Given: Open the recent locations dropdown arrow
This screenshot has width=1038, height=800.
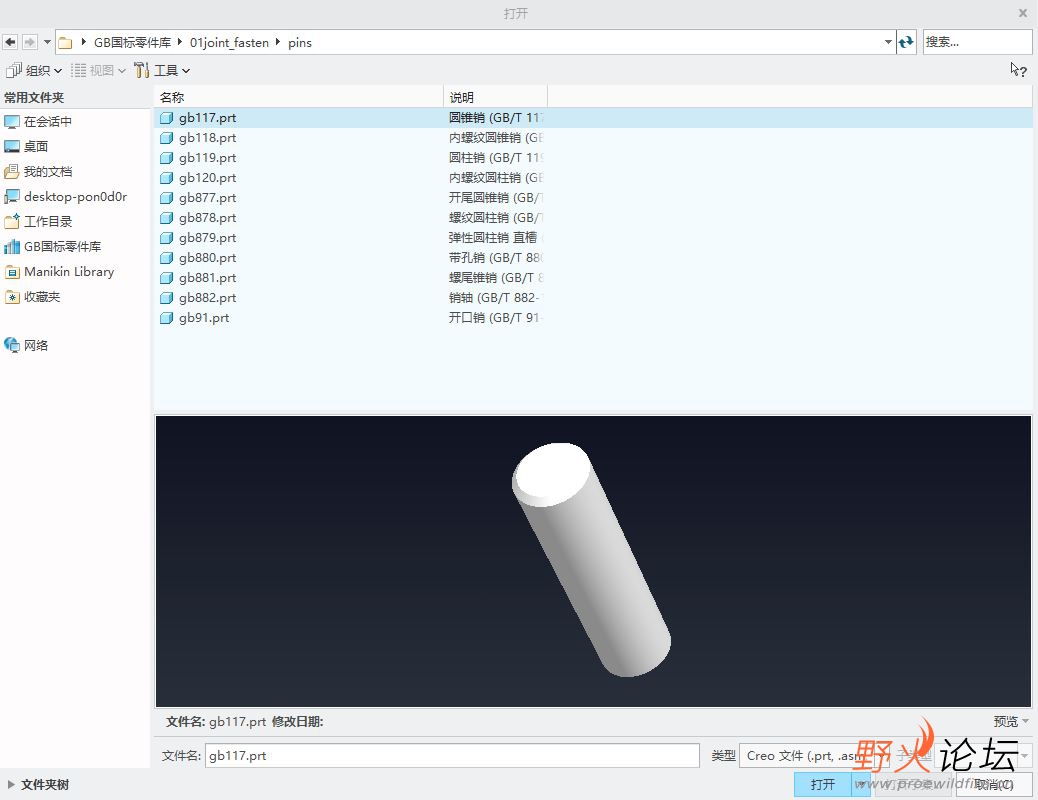Looking at the screenshot, I should tap(47, 42).
